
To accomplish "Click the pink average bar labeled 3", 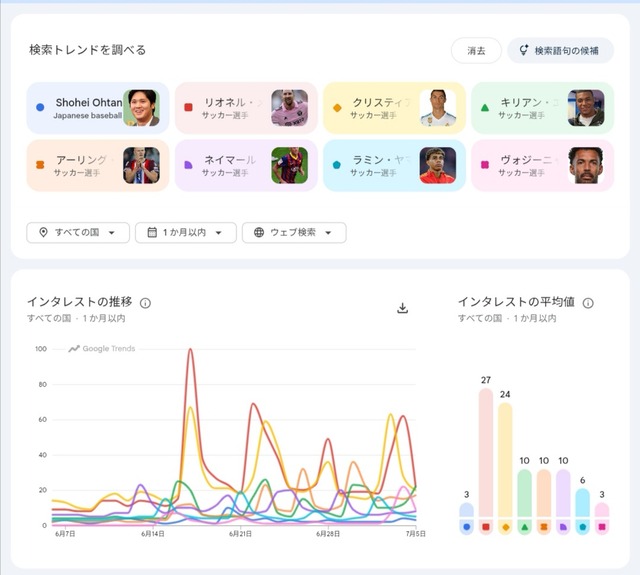I will [x=602, y=511].
